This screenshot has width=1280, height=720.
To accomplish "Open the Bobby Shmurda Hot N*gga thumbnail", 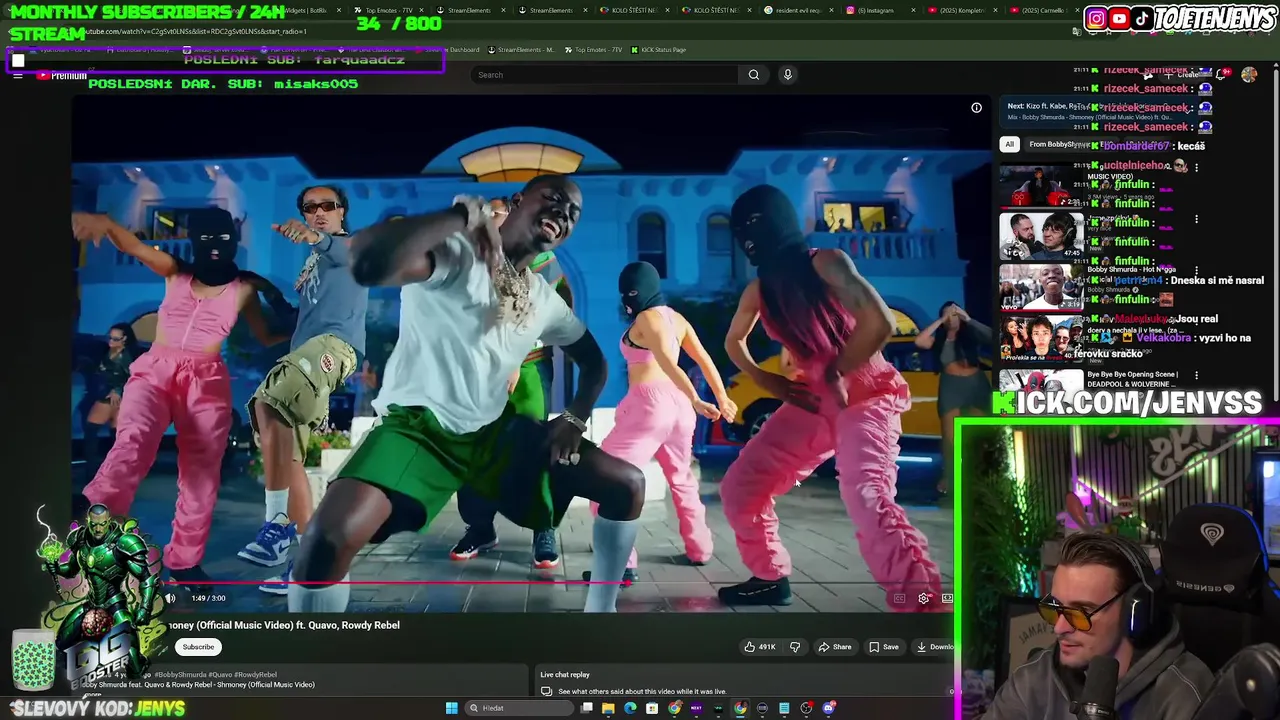I will (x=1041, y=289).
